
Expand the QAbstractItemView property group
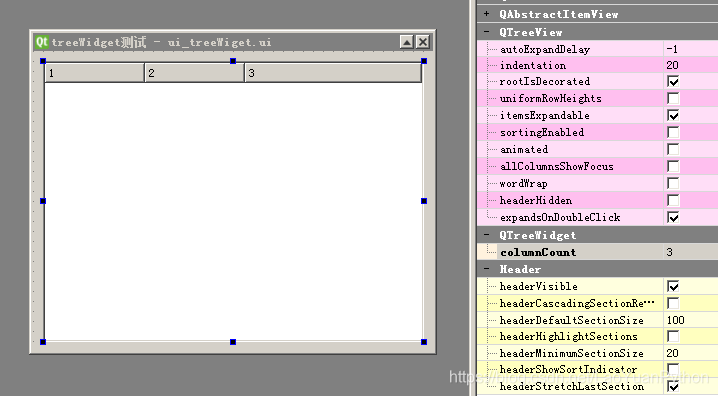pos(486,14)
